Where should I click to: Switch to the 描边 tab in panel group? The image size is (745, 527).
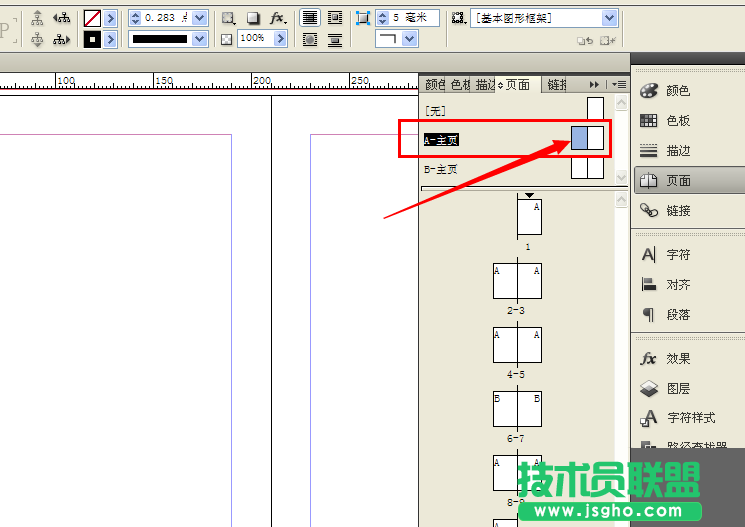(x=485, y=85)
